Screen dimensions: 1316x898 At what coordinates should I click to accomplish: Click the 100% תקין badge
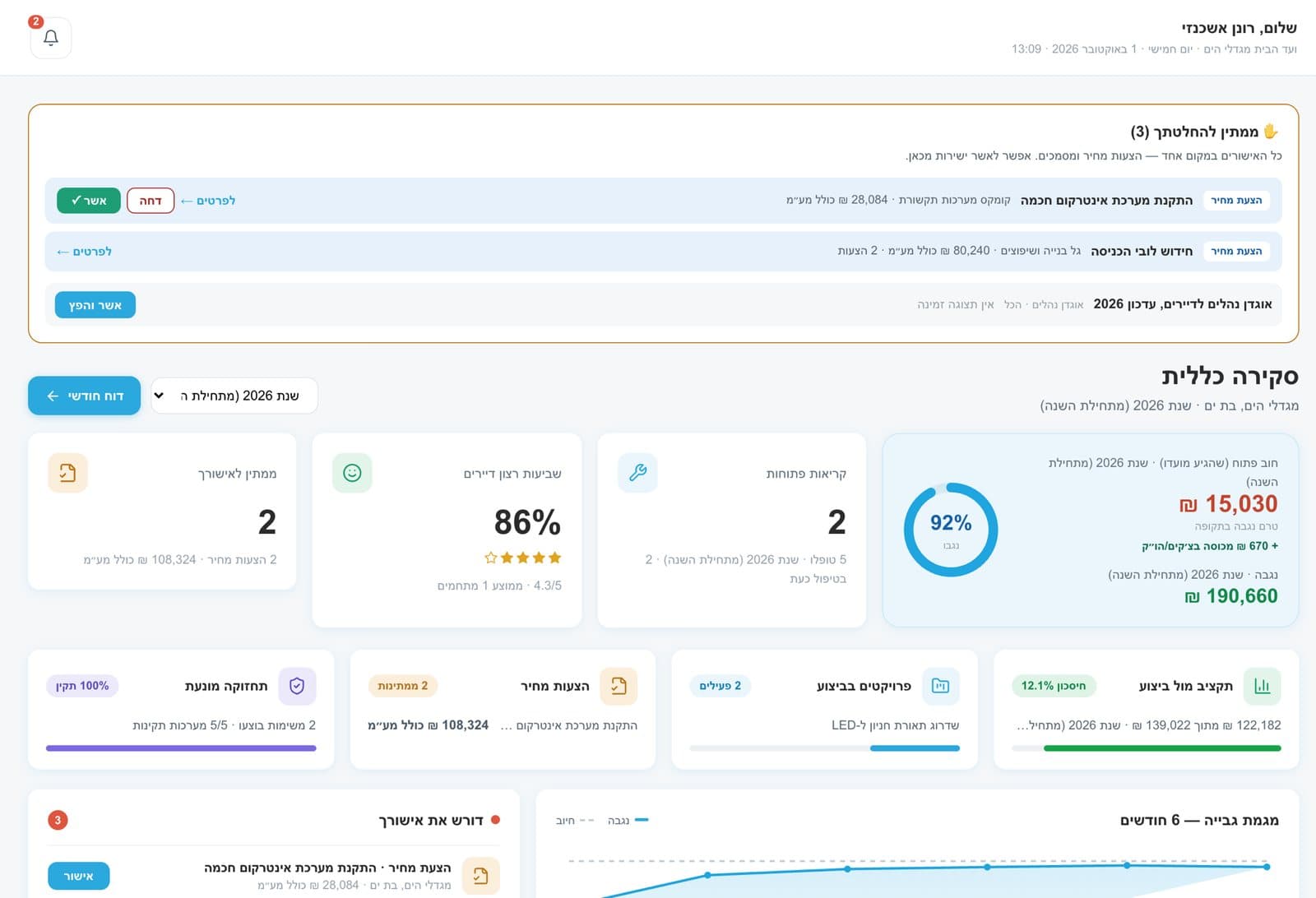[82, 686]
